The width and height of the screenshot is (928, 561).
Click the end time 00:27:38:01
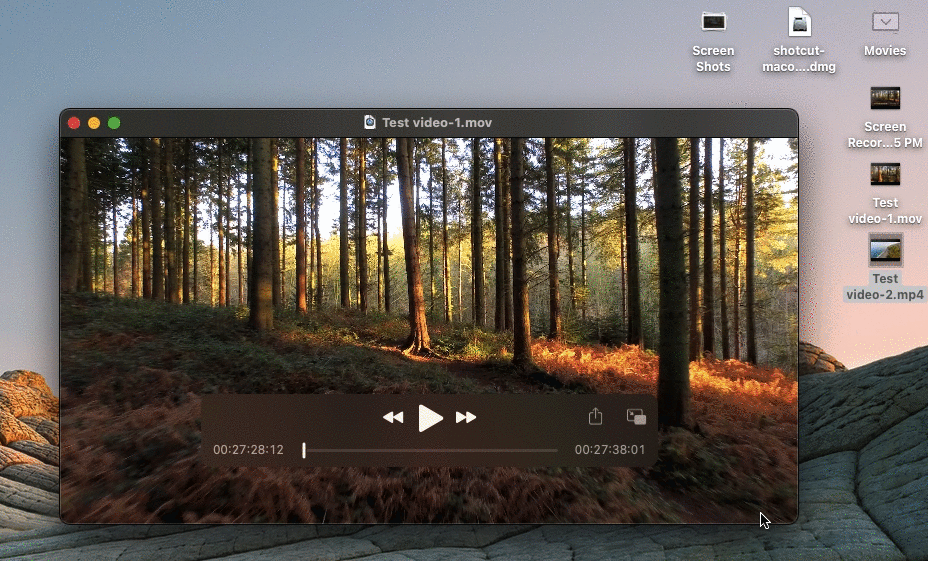click(610, 450)
